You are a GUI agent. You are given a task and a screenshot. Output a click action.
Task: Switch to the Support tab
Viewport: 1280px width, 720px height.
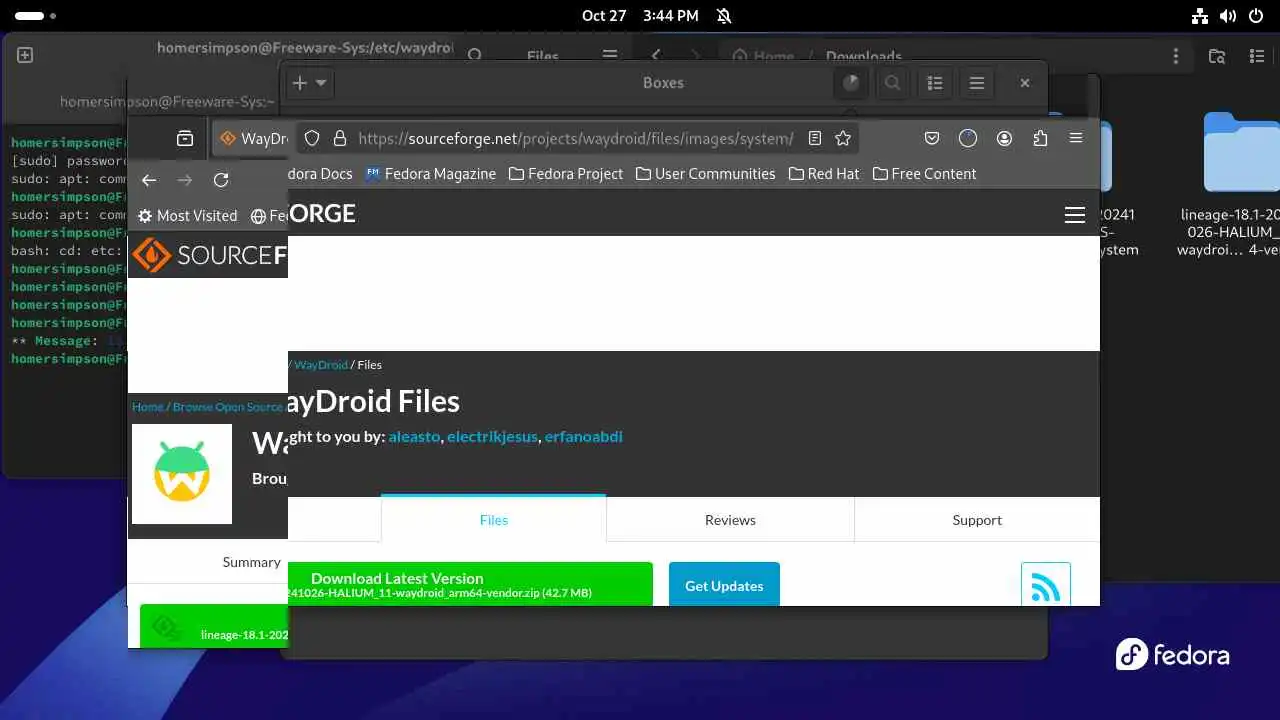click(x=977, y=520)
